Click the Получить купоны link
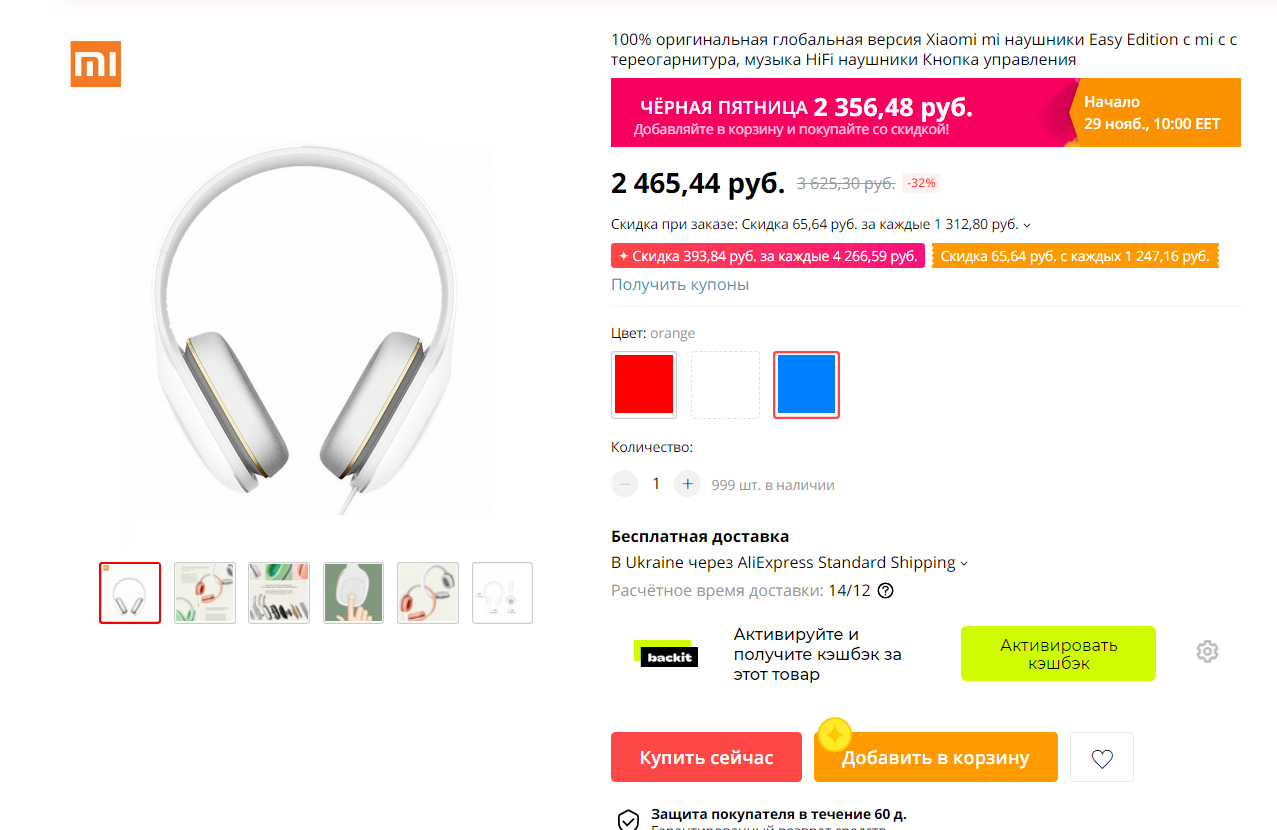The width and height of the screenshot is (1277, 830). [x=680, y=284]
